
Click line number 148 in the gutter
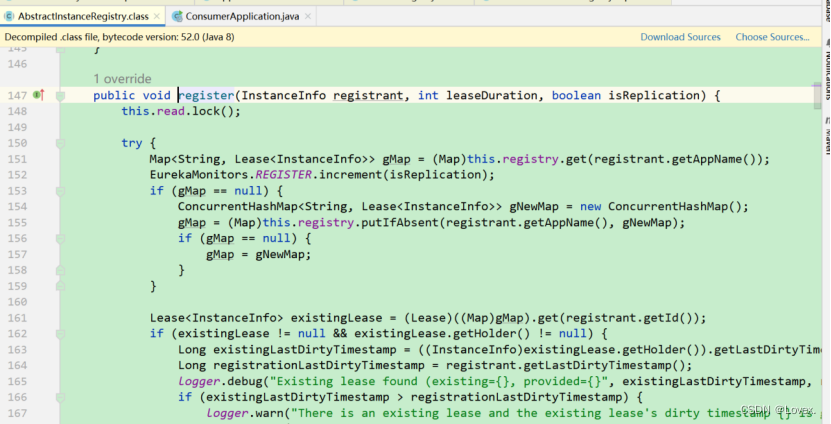[17, 111]
